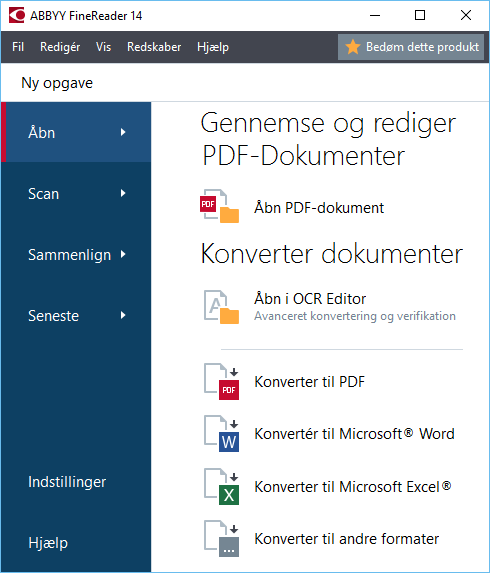Click the Åbn i OCR Editor icon

coord(221,307)
